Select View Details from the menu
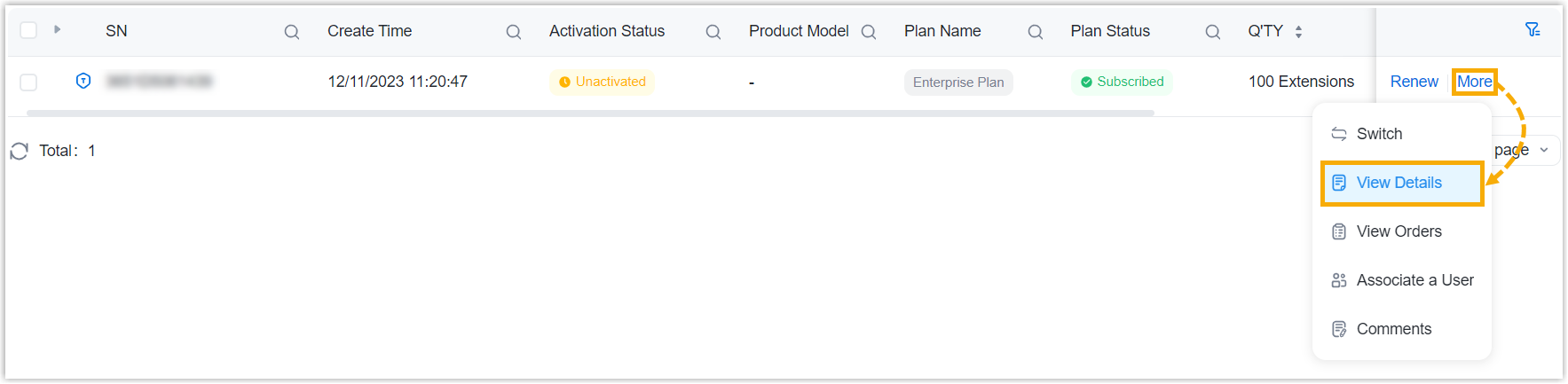This screenshot has height=384, width=1568. pyautogui.click(x=1399, y=183)
